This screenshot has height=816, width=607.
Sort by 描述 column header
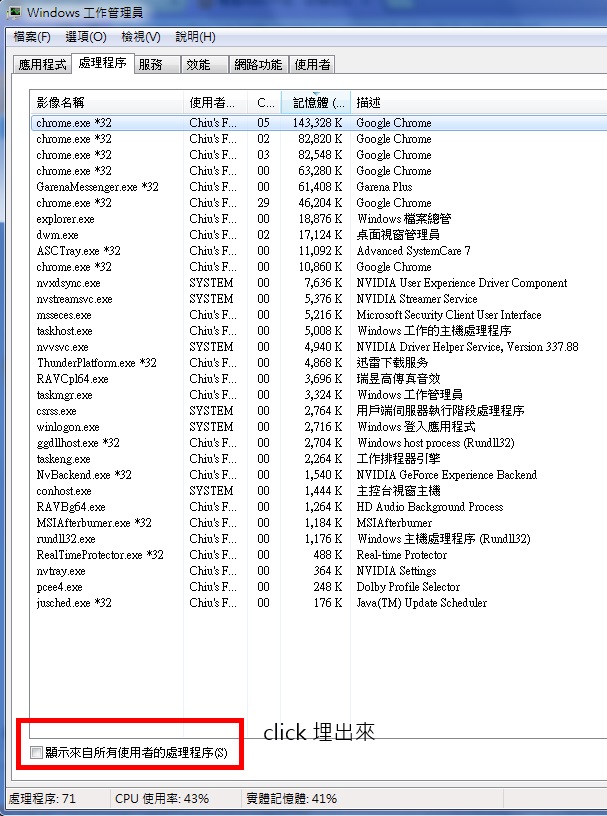(x=478, y=103)
